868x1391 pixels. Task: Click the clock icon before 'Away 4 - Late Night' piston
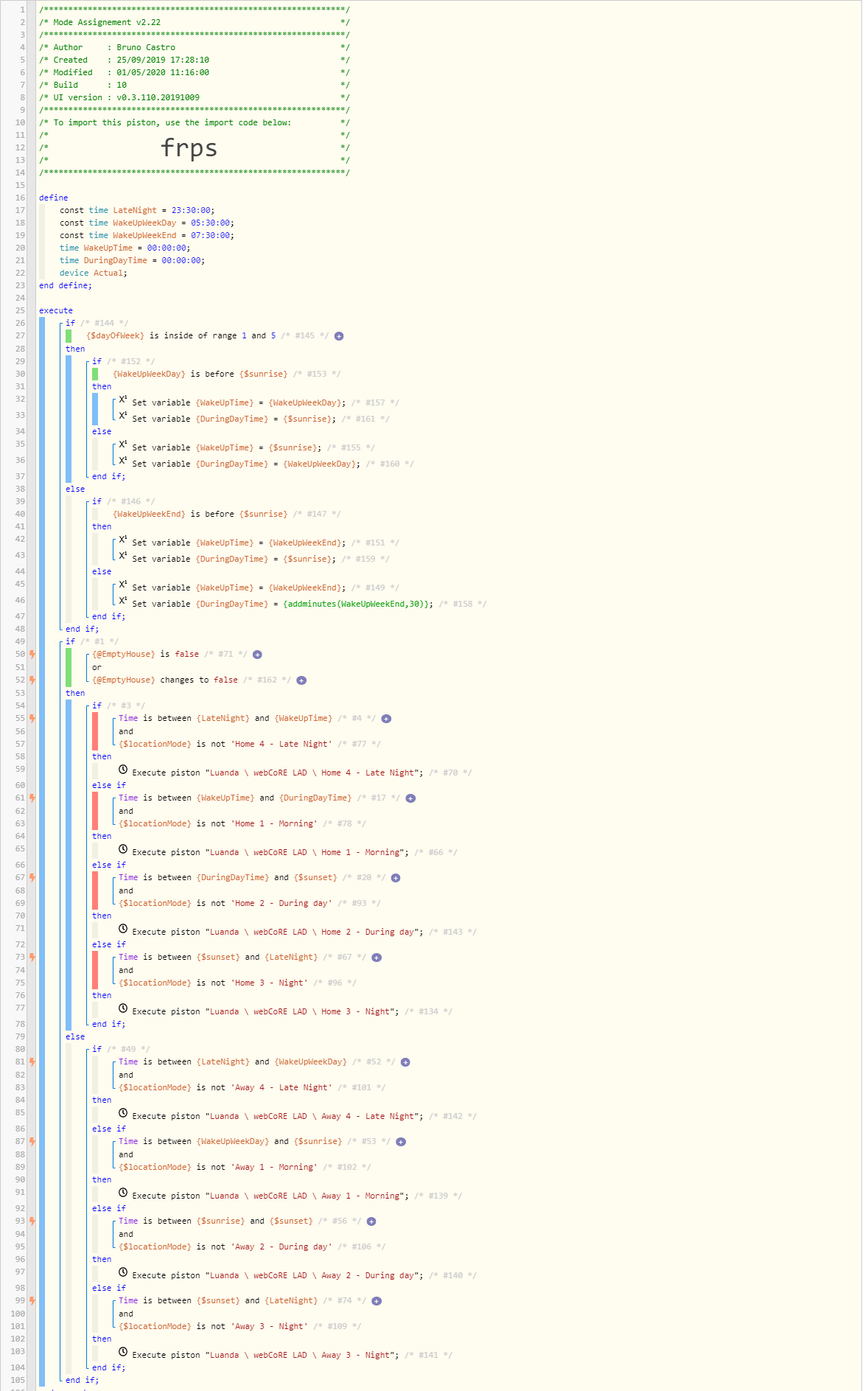point(123,1113)
